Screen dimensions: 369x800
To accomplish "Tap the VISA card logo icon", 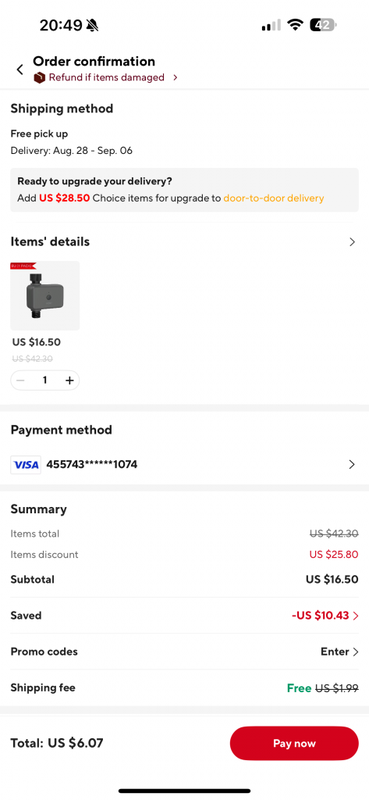I will (26, 465).
